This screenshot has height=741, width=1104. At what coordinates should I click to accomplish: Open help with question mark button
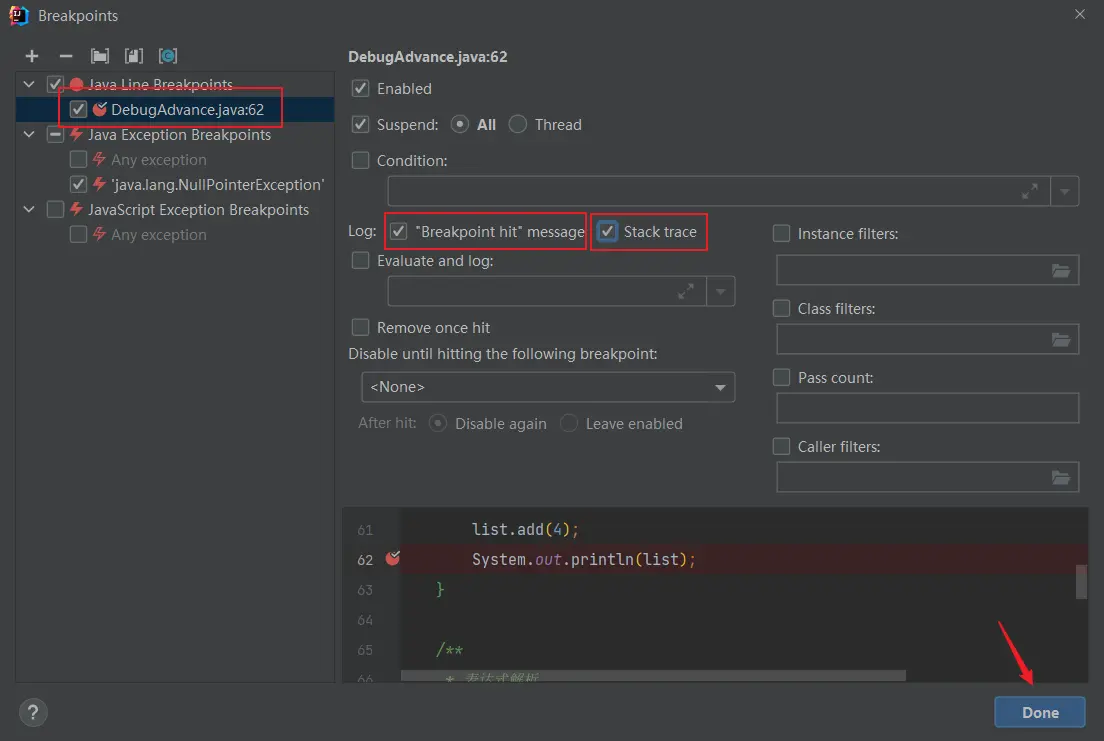(x=33, y=712)
